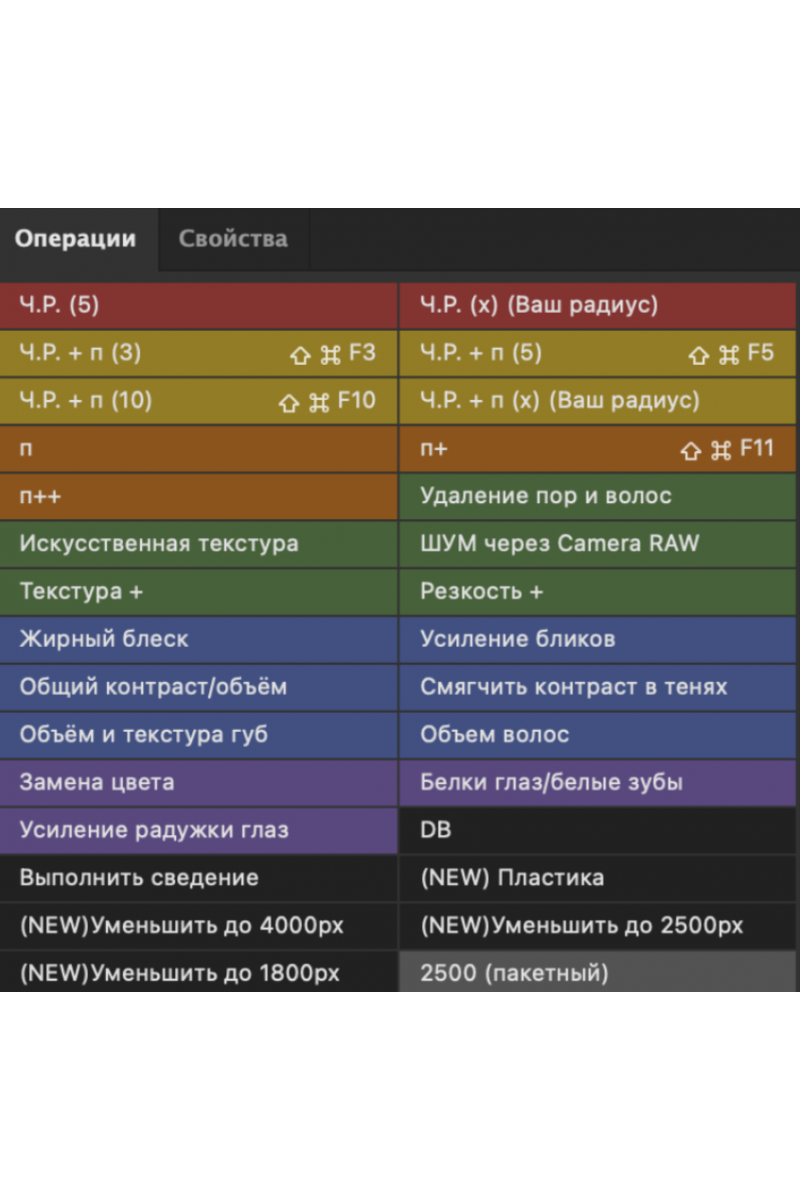Switch to the Свойства tab
800x1200 pixels.
[x=233, y=239]
